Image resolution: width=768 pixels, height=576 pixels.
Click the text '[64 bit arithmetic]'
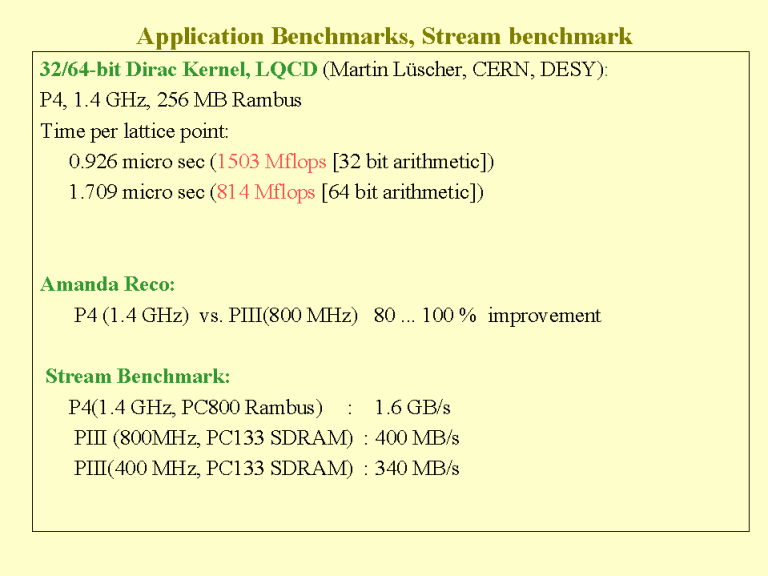click(x=399, y=192)
